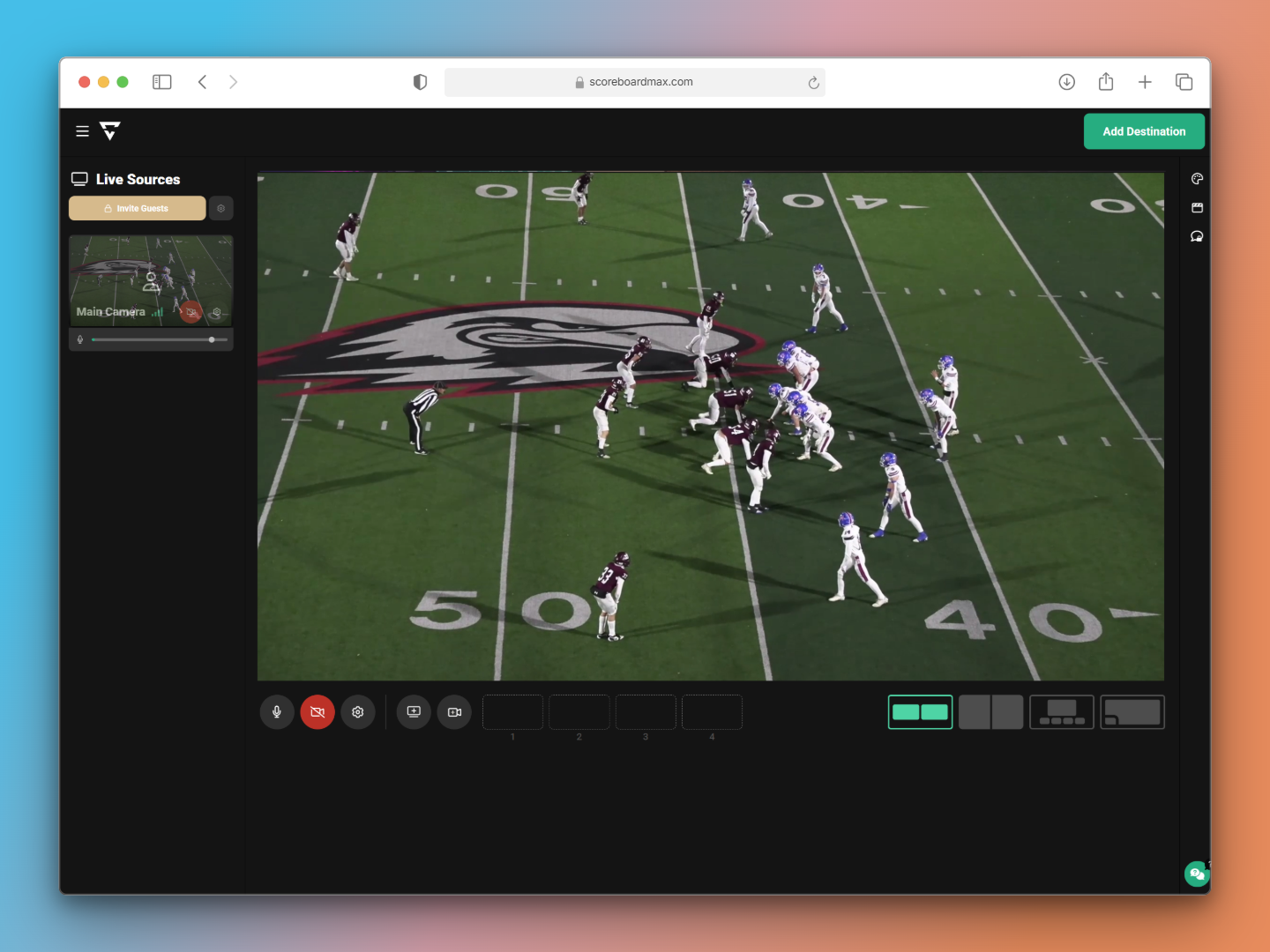Show Safari tab overview
The width and height of the screenshot is (1270, 952).
[x=1184, y=82]
